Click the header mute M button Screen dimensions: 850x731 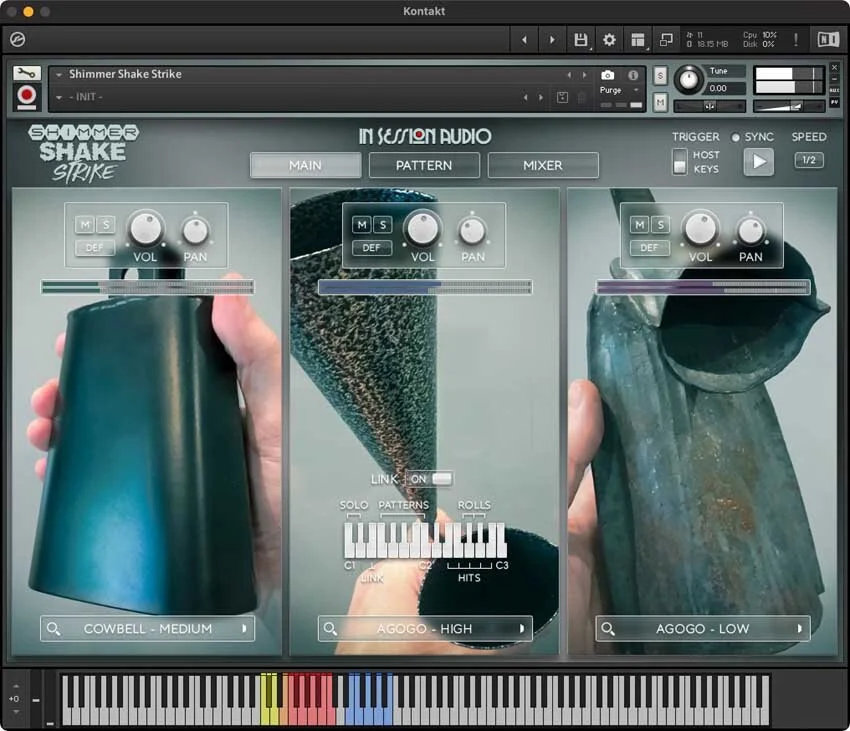coord(660,101)
